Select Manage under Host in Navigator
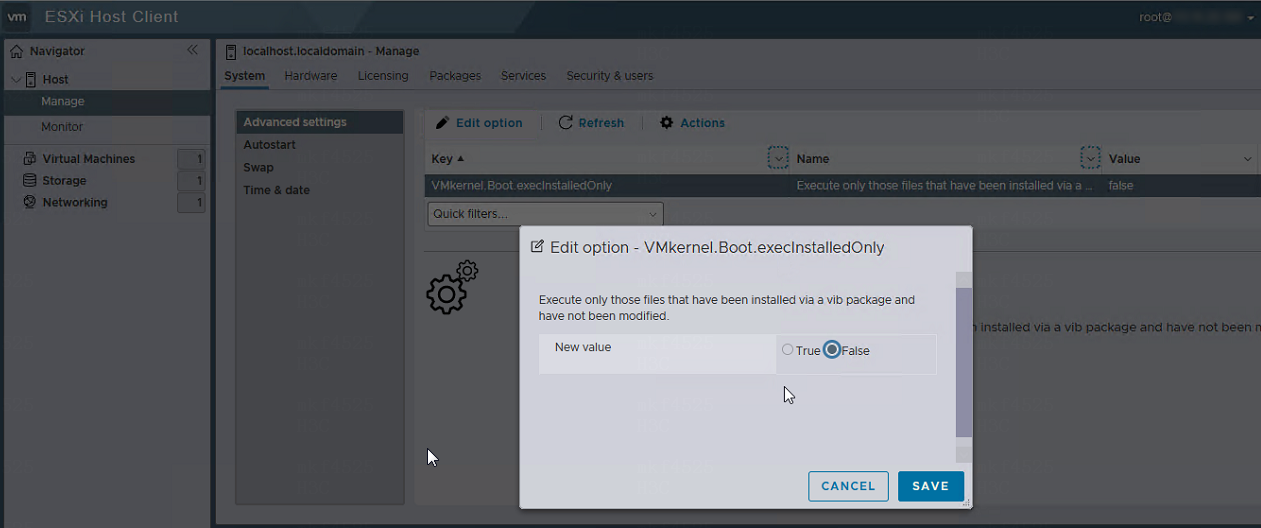 107,102
